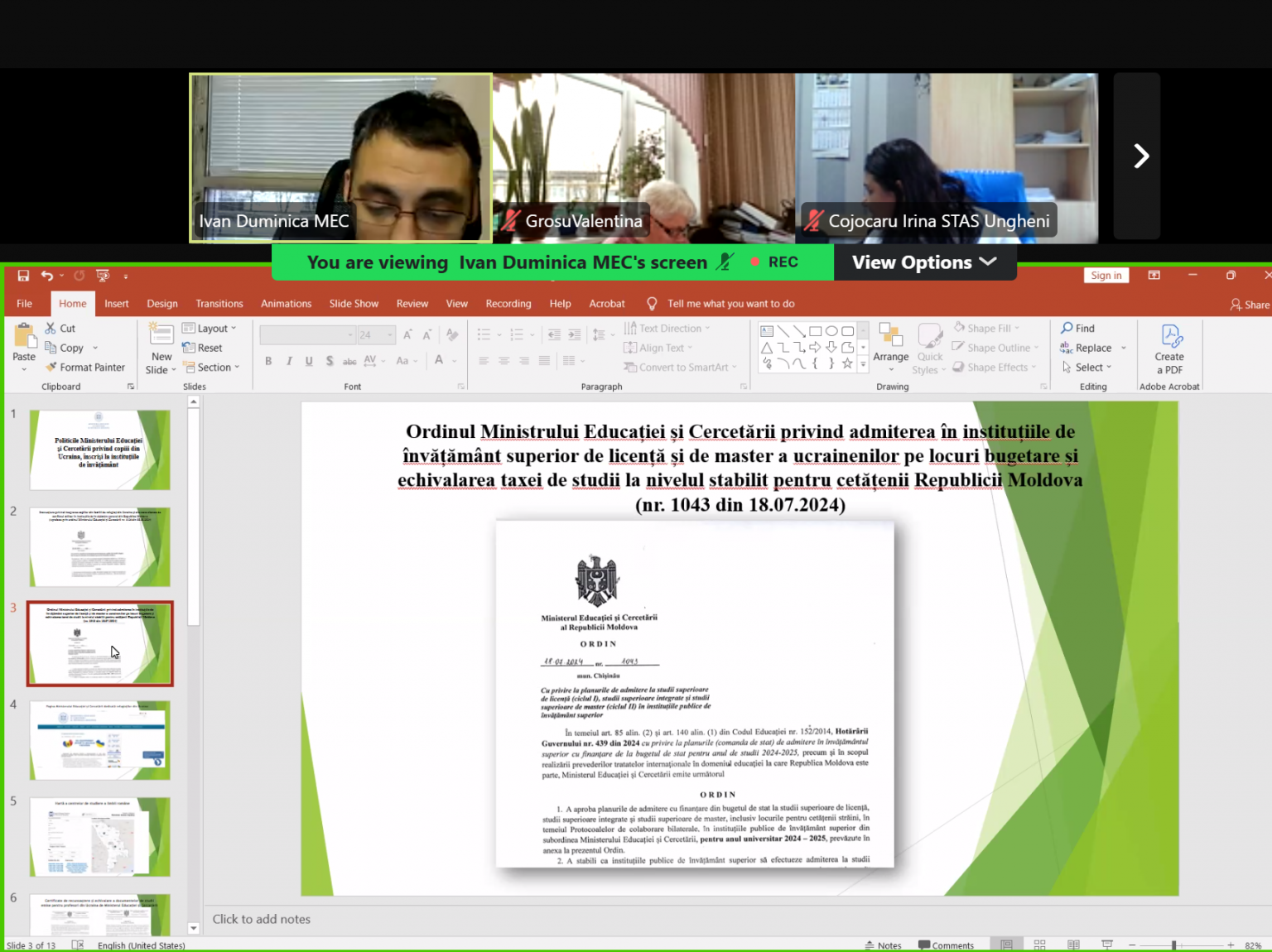Click the Find magnifier tool

click(x=1077, y=329)
